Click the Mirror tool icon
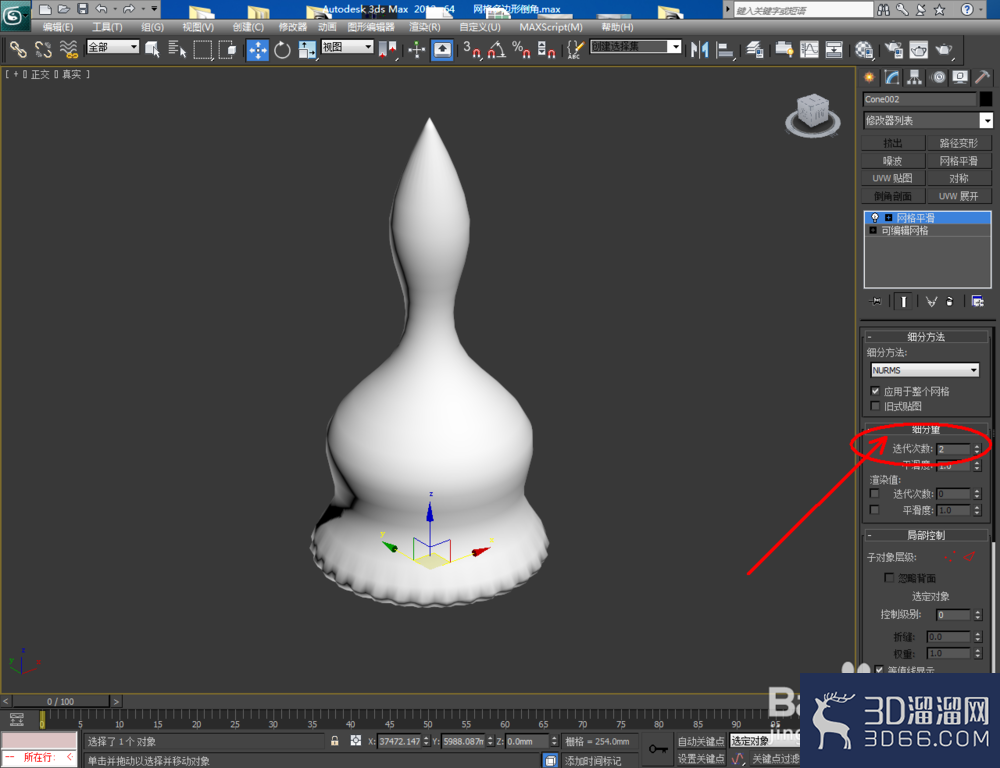This screenshot has width=1000, height=768. coord(700,50)
